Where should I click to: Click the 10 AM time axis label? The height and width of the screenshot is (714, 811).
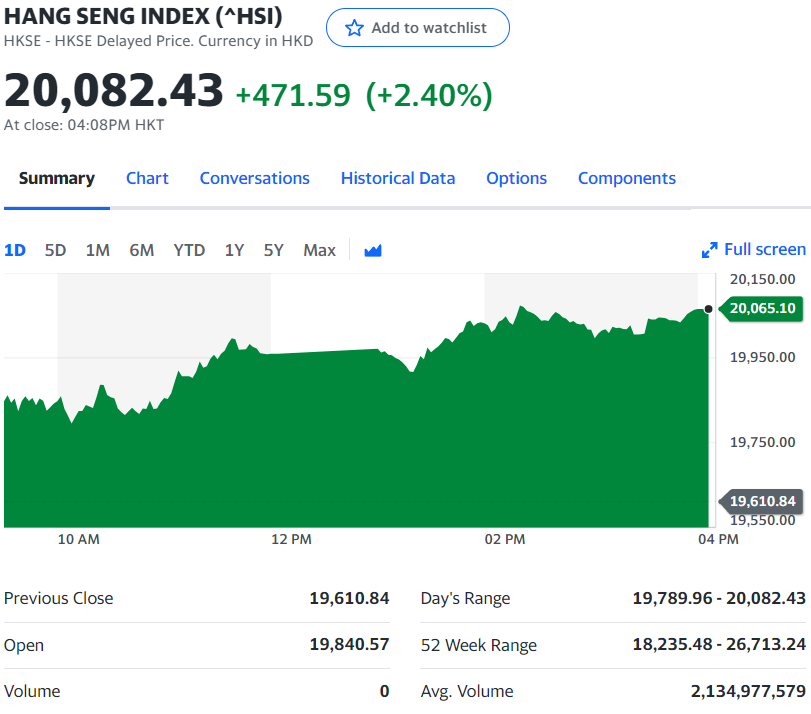79,540
